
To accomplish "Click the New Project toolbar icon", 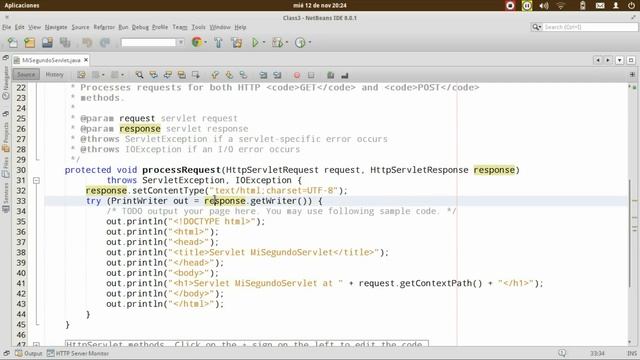I will [29, 42].
